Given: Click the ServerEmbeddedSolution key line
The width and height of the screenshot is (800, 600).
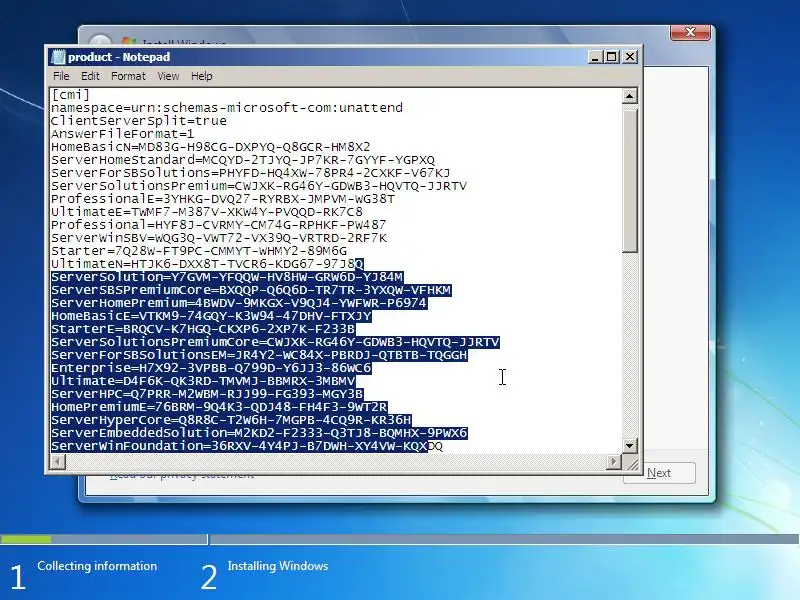Looking at the screenshot, I should coord(259,433).
